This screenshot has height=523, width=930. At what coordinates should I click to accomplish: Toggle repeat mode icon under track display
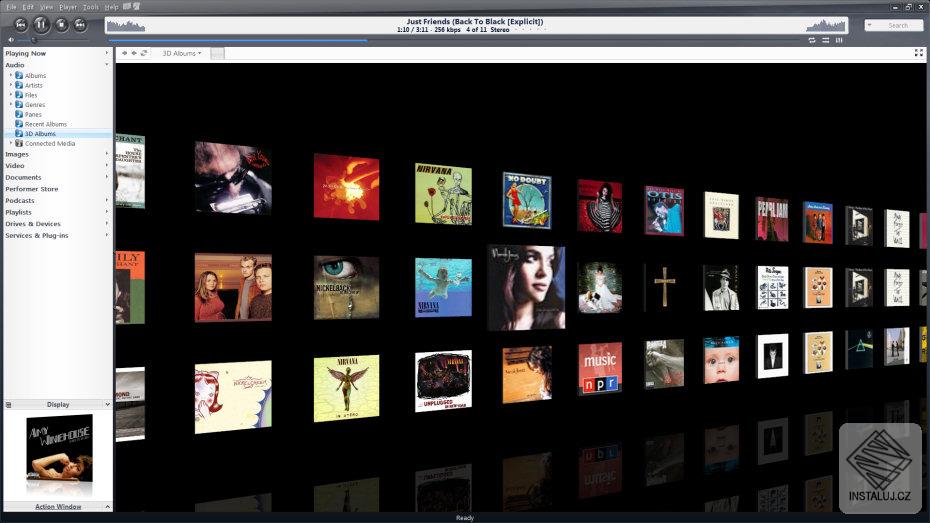[812, 40]
